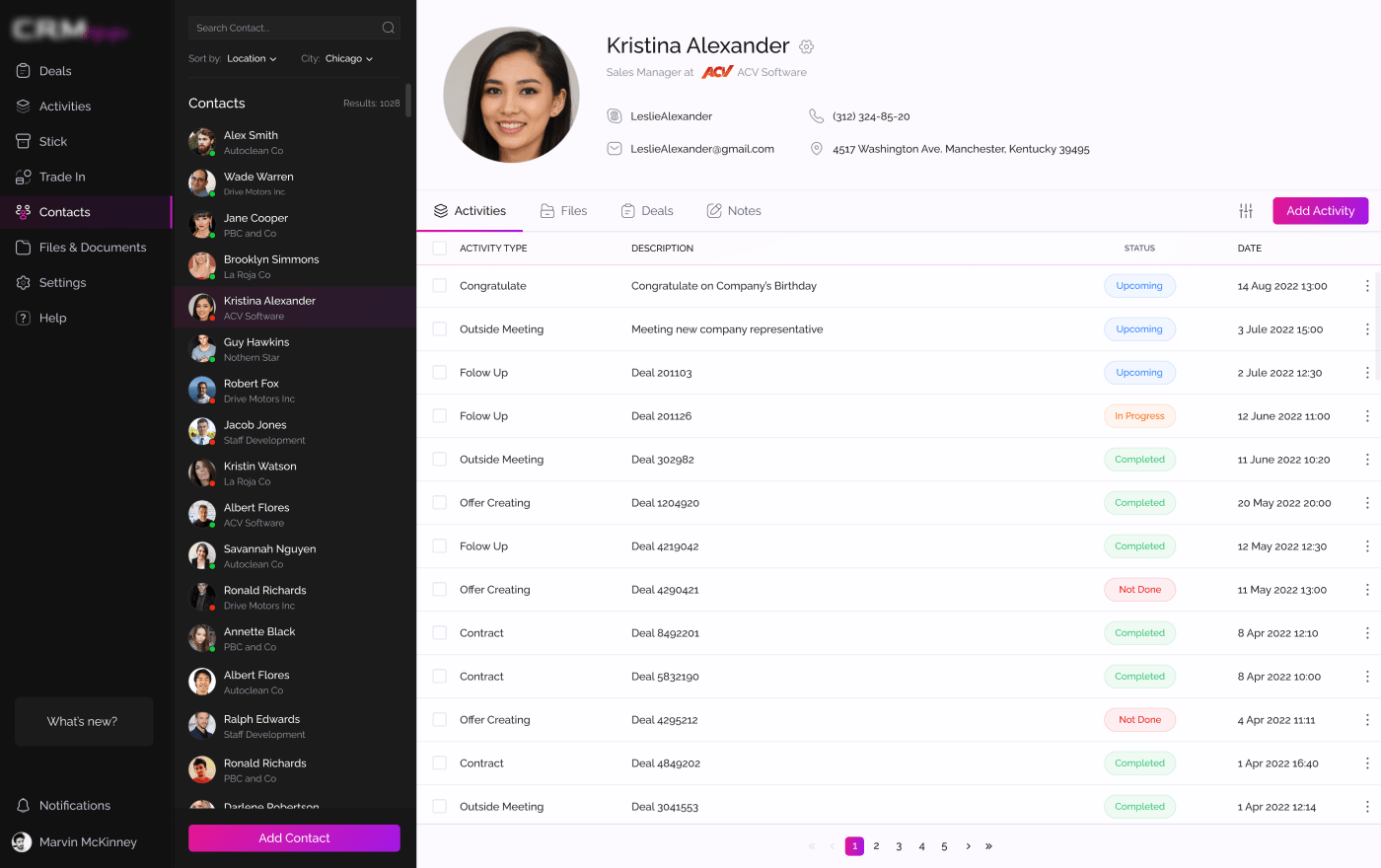
Task: Tick the checkbox beside Deal 201103 Folow Up
Action: coord(439,372)
